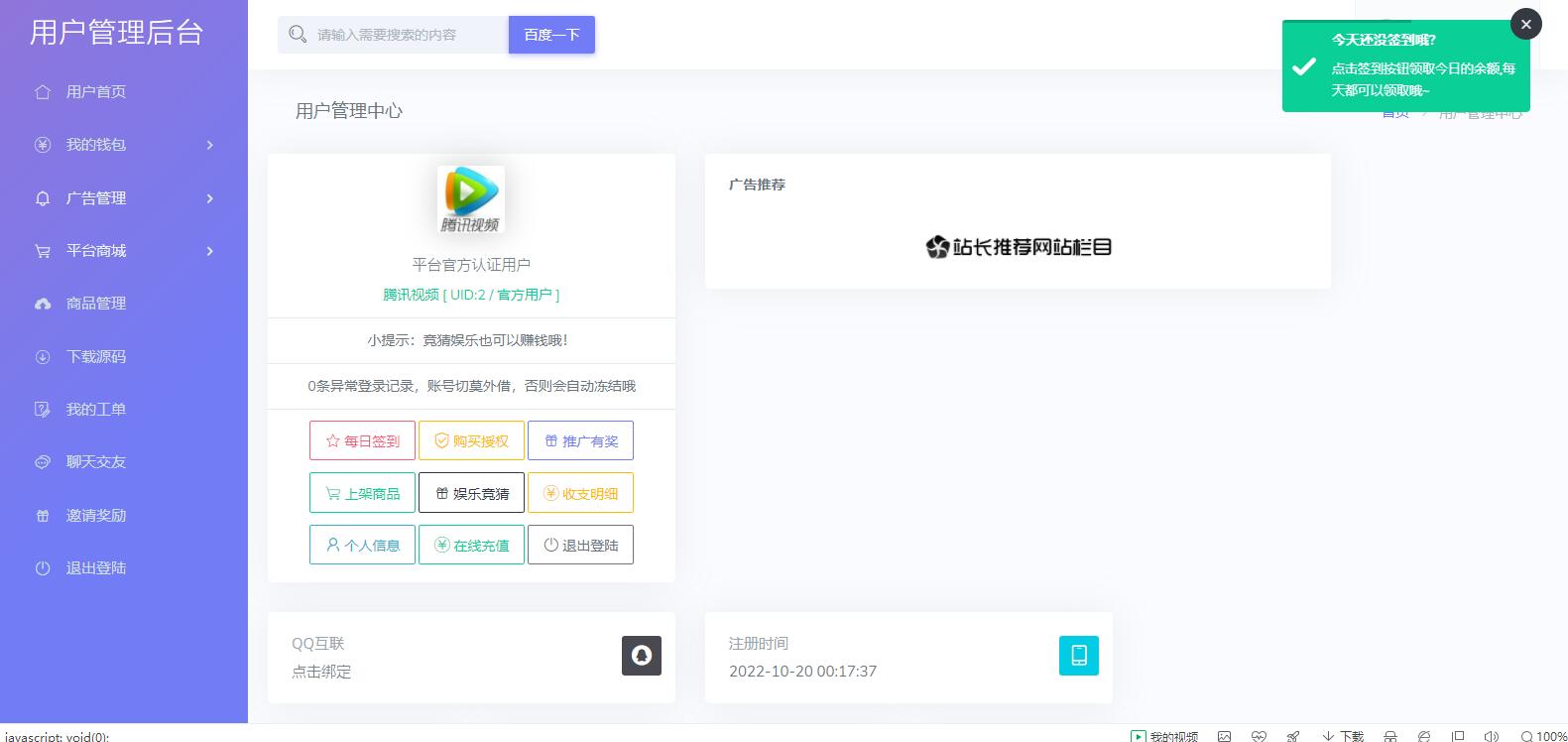Focus the search input field
1568x742 pixels.
(407, 35)
